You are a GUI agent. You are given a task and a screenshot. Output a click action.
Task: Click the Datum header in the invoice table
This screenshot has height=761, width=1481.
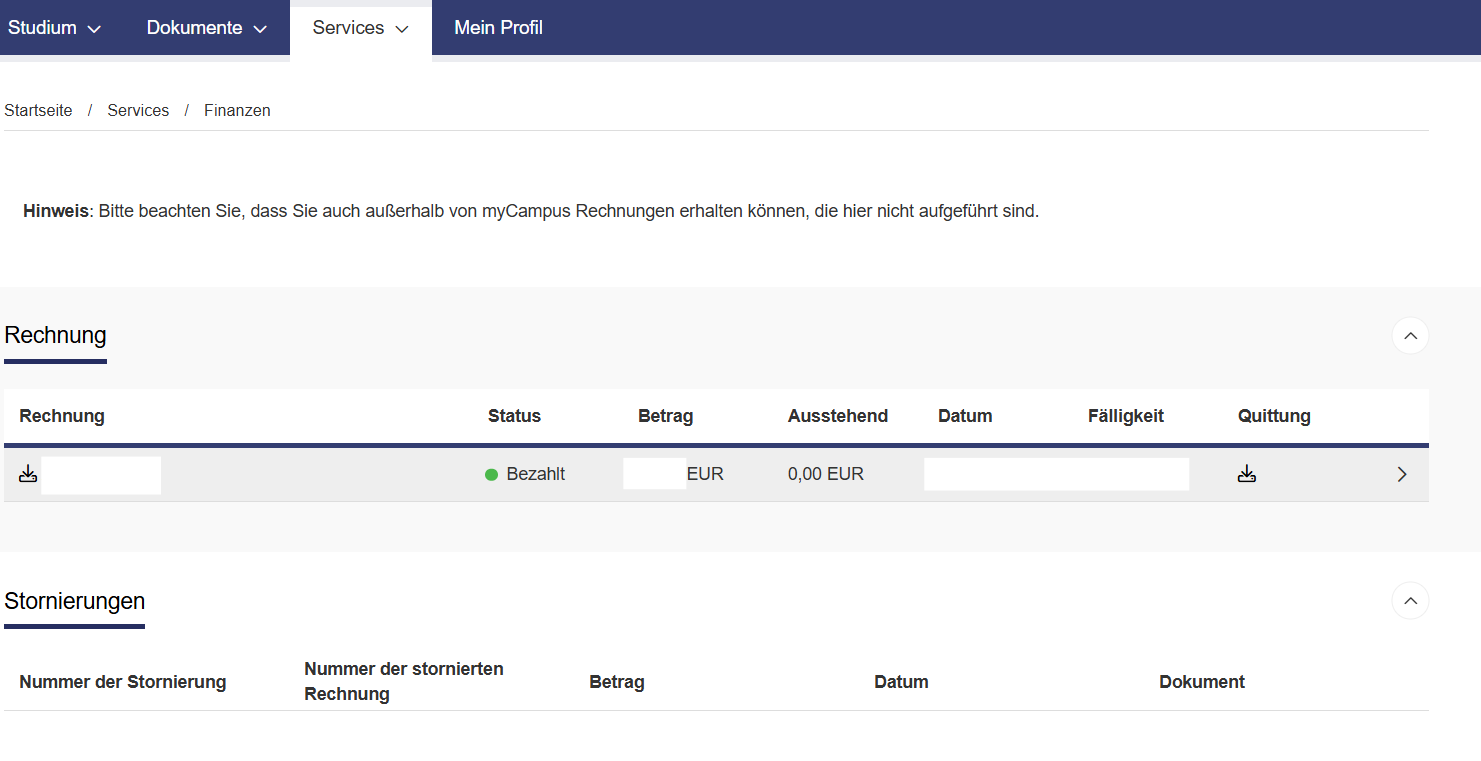[965, 416]
